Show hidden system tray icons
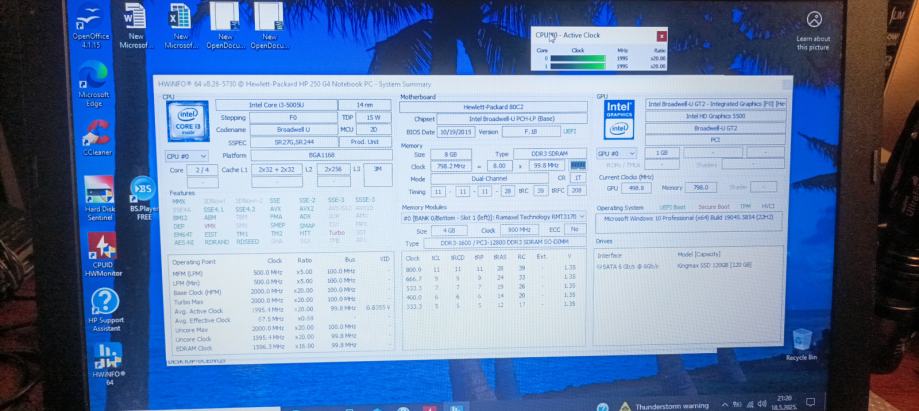The height and width of the screenshot is (411, 919). coord(725,405)
